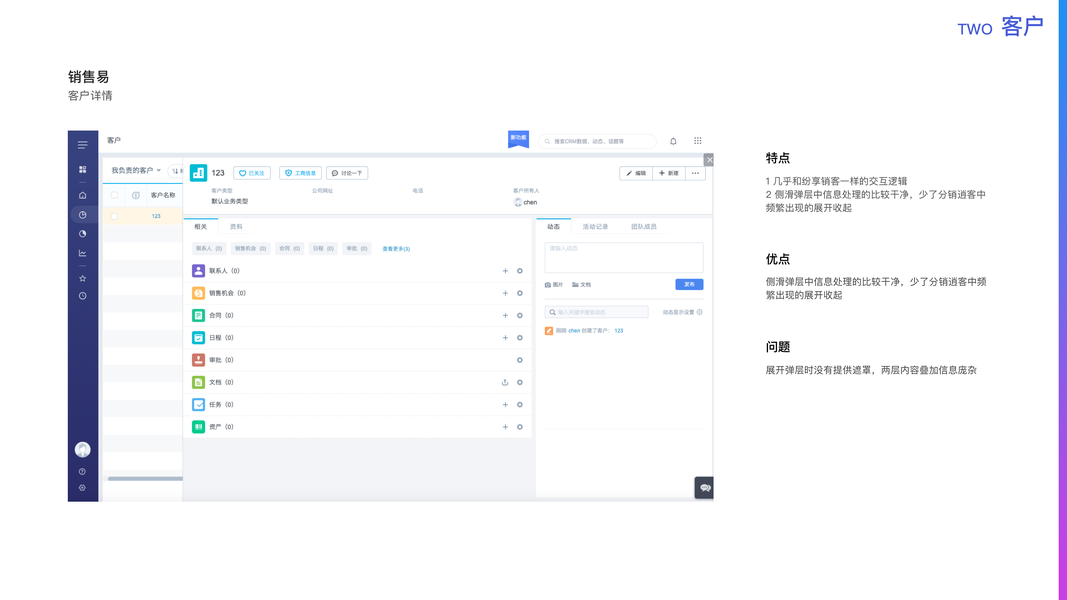Open settings gear at sidebar bottom
1067x600 pixels.
[x=82, y=488]
